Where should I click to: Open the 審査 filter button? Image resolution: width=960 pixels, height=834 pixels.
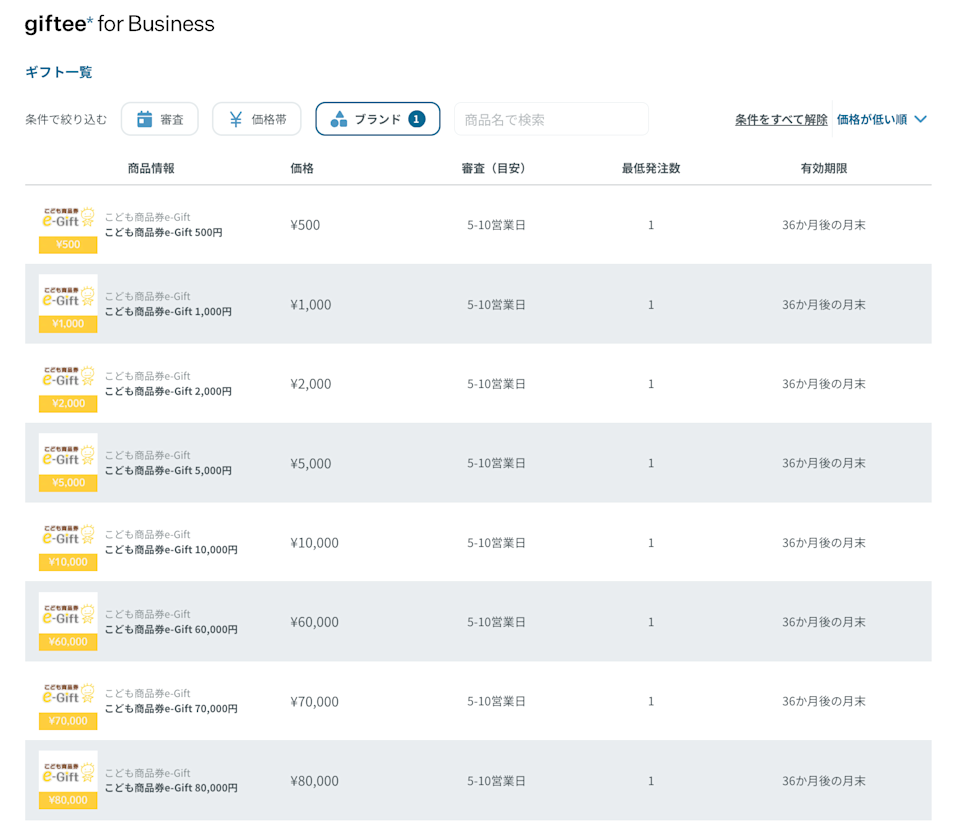160,119
